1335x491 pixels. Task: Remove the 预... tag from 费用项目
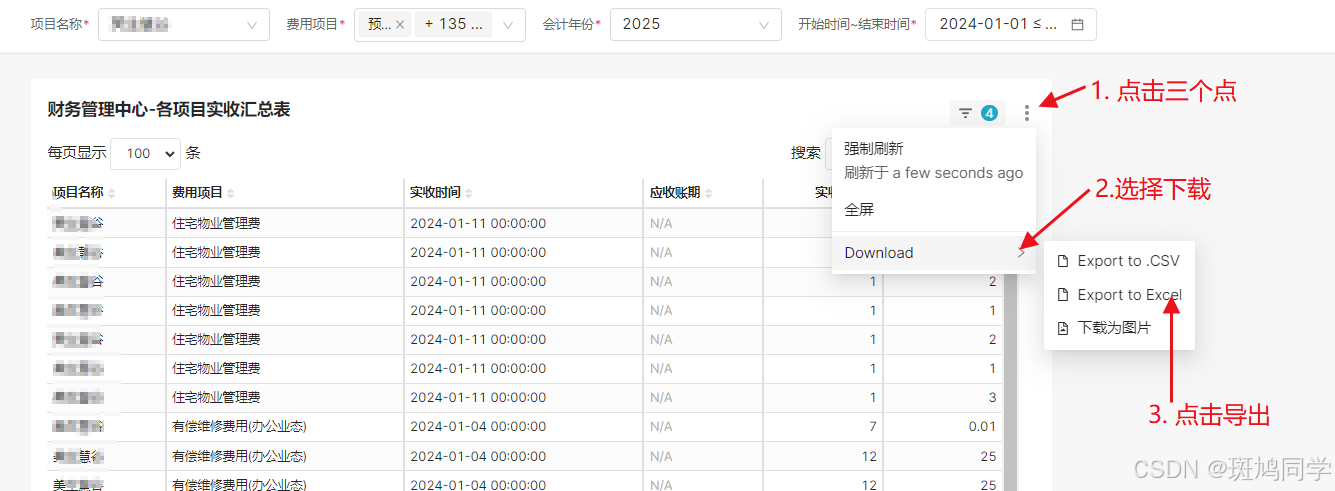pos(400,25)
